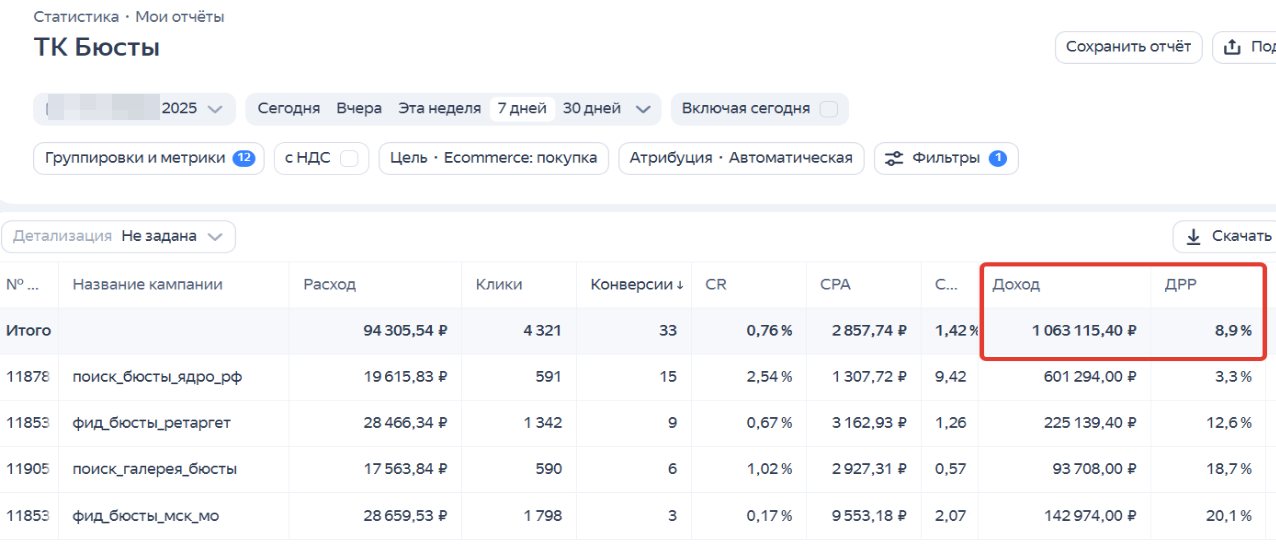Click the sort arrow on Конверсии column
This screenshot has height=556, width=1276.
(680, 285)
